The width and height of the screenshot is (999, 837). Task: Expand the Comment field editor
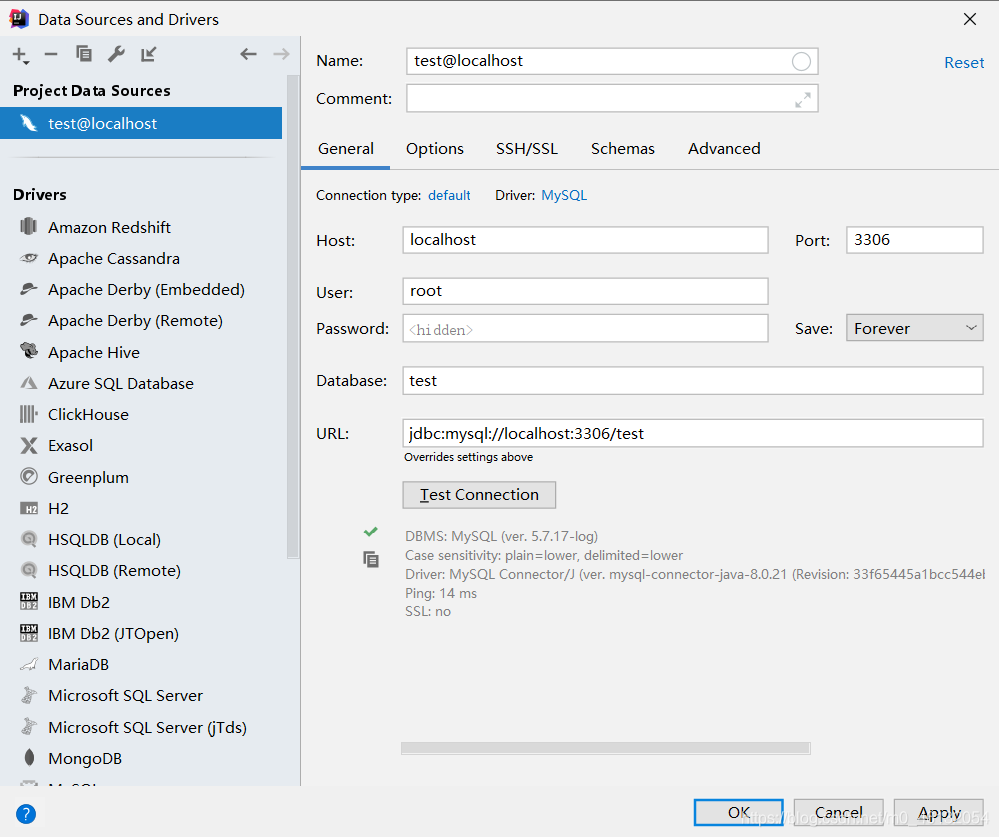pyautogui.click(x=803, y=99)
